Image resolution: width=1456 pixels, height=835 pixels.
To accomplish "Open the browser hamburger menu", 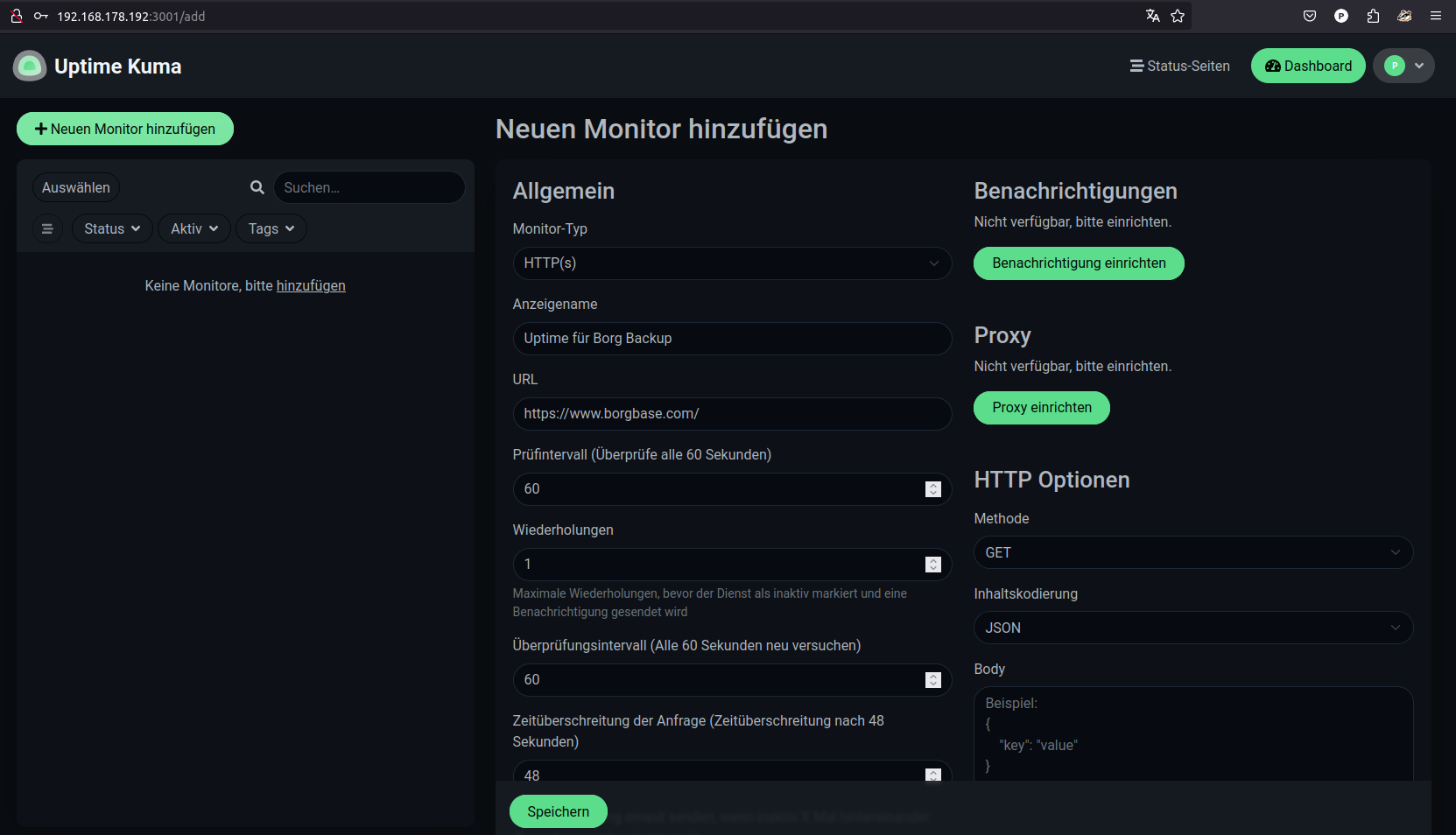I will (x=1436, y=16).
